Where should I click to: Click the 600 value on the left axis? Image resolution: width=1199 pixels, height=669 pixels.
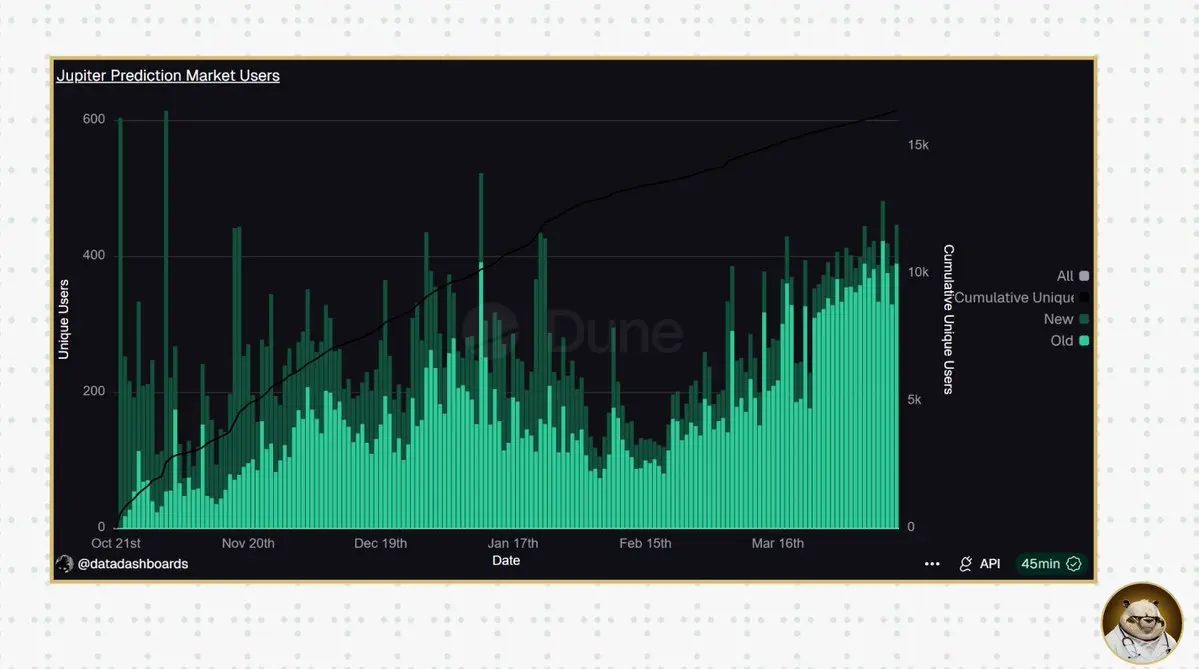pos(94,119)
